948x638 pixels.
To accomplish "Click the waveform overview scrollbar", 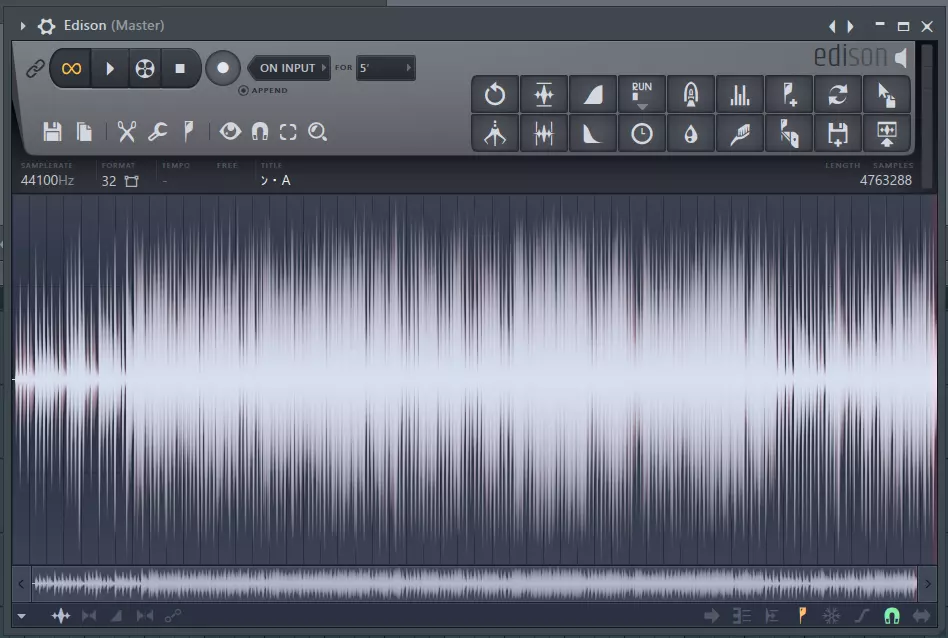I will 474,582.
